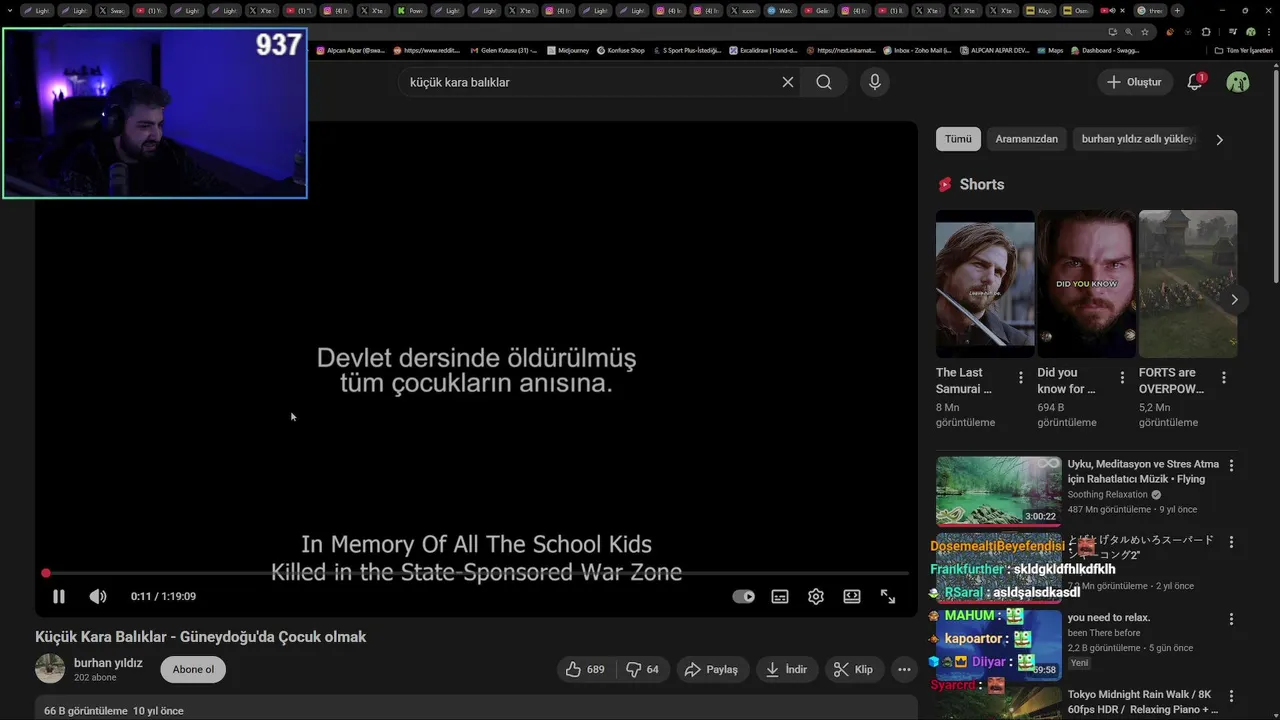Open the new browser tab plus button

1177,11
